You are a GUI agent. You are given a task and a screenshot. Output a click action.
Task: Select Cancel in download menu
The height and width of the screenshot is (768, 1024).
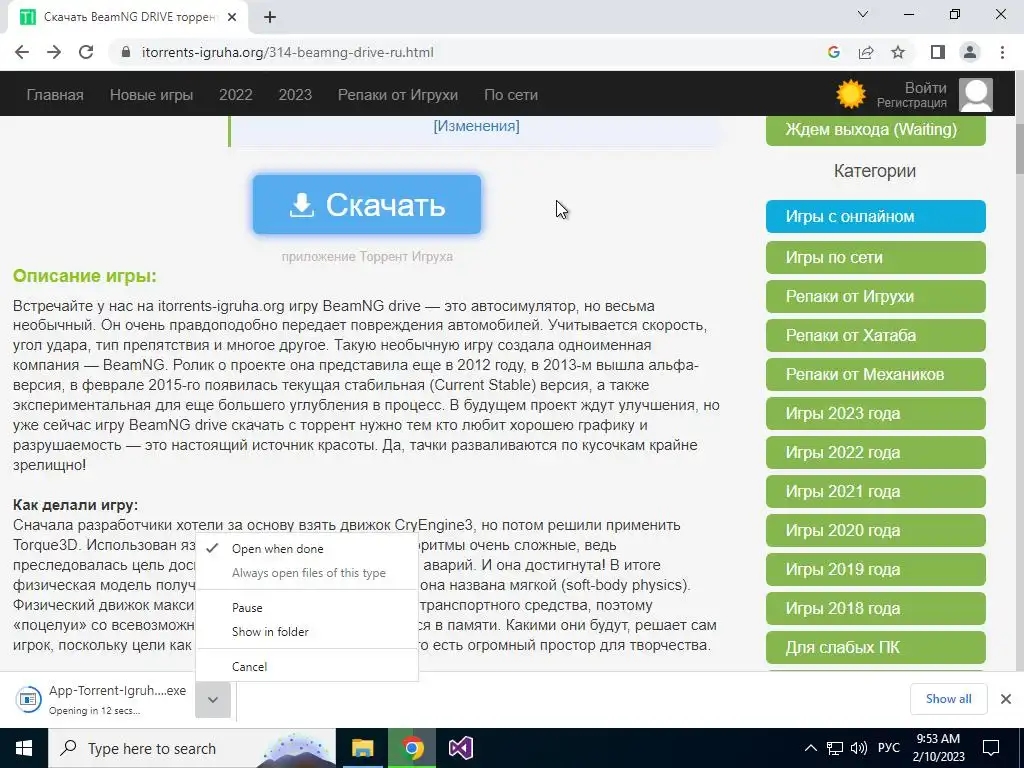(306, 667)
